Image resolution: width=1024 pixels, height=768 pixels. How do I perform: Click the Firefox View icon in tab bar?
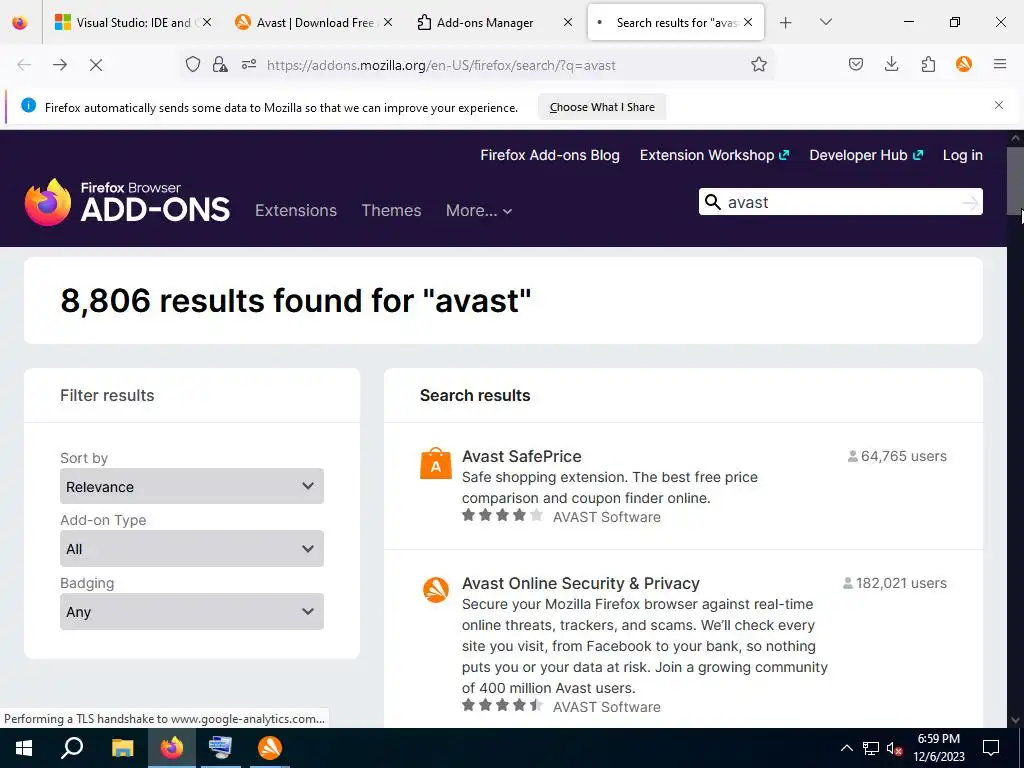click(x=20, y=22)
